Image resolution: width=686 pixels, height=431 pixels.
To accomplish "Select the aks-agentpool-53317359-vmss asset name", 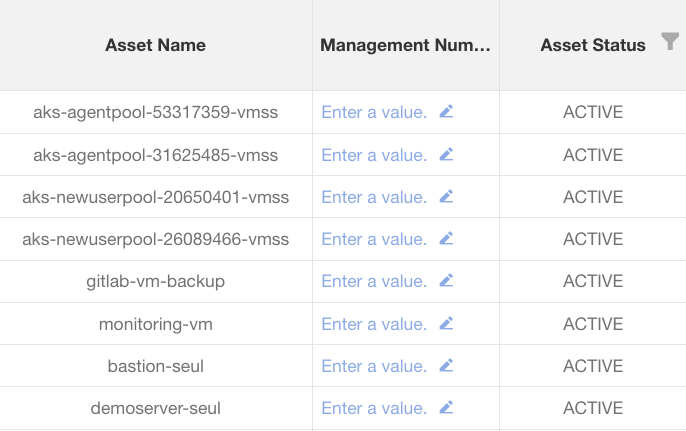I will point(155,112).
